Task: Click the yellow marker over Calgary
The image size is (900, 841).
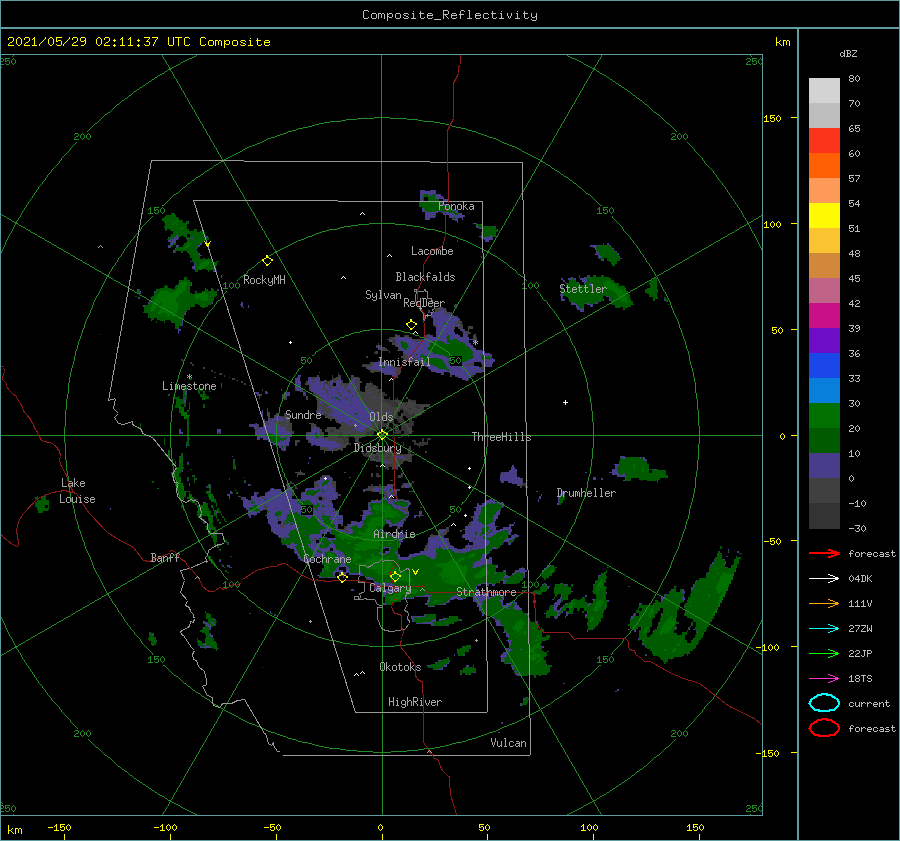Action: pos(395,576)
